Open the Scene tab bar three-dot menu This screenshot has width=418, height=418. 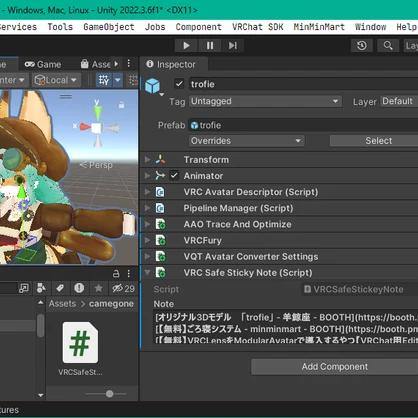tap(129, 63)
